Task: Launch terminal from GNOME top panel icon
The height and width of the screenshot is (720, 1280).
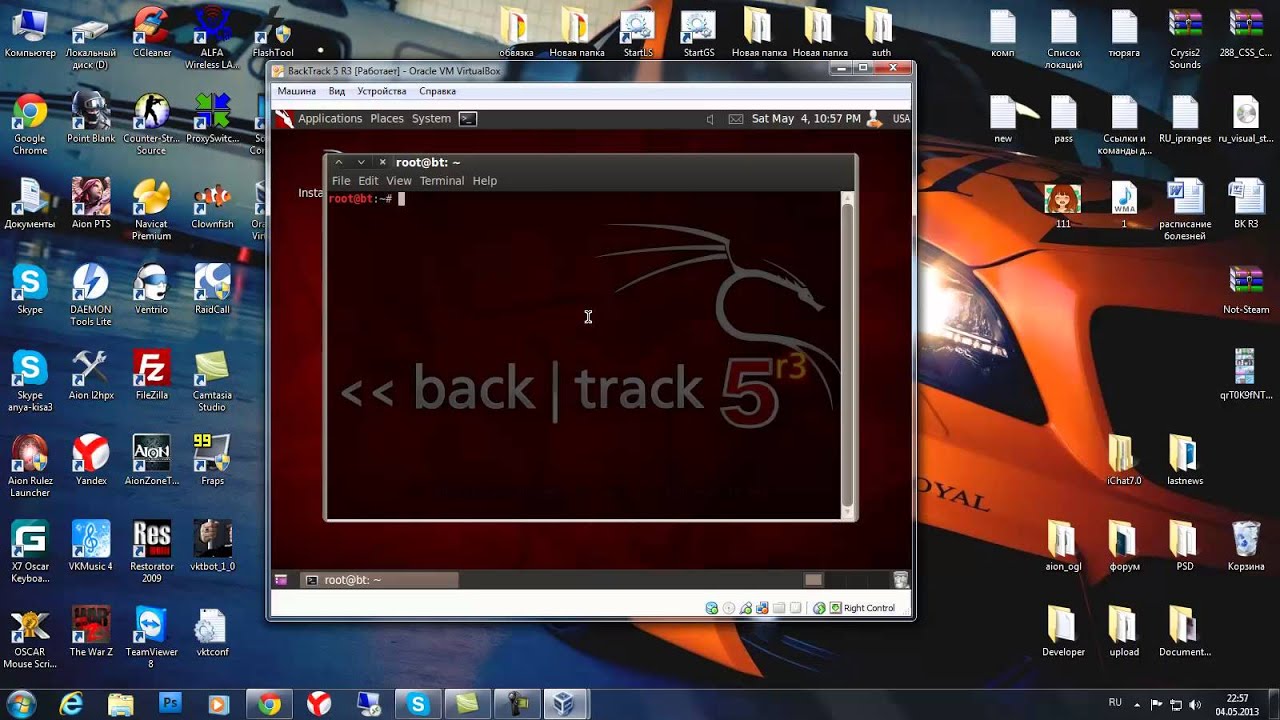Action: point(467,118)
